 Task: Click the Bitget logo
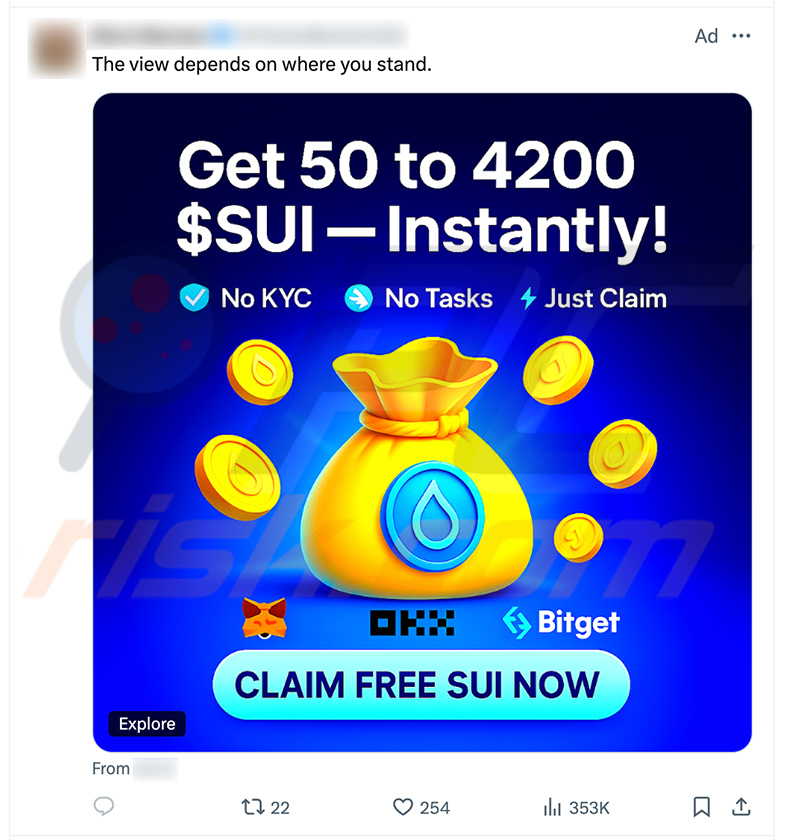pos(561,622)
